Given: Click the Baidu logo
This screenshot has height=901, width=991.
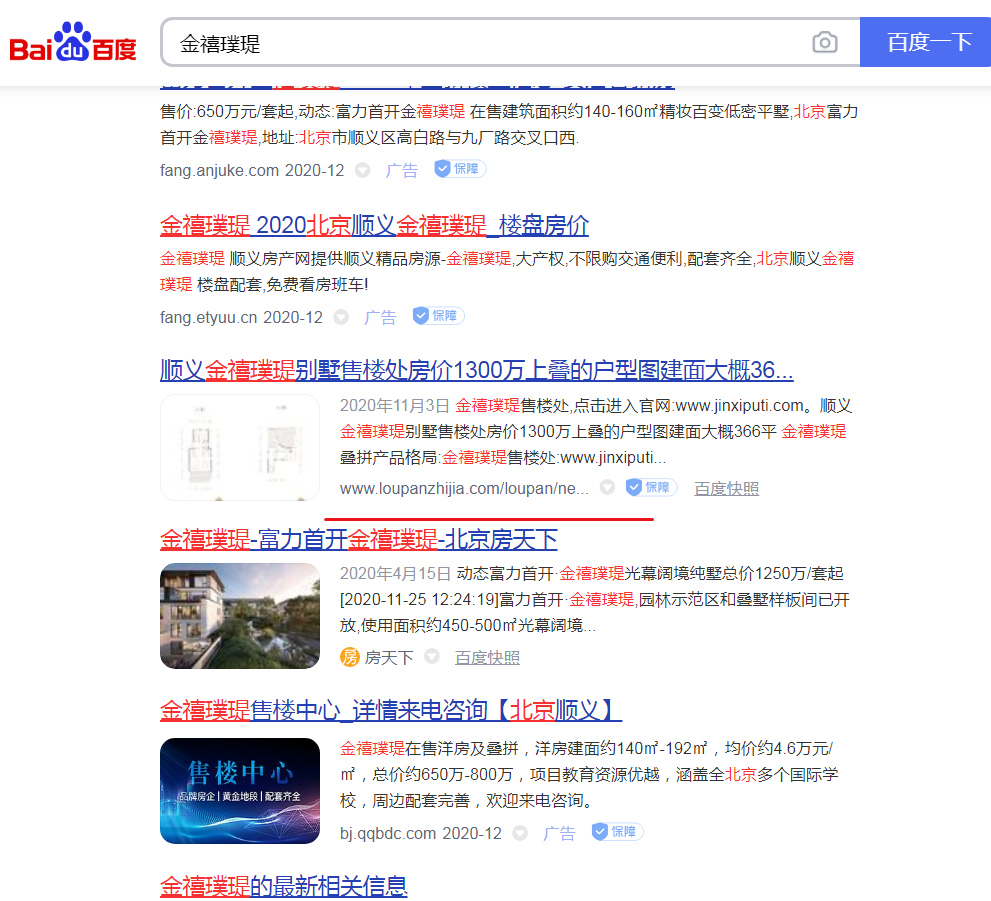Looking at the screenshot, I should click(x=73, y=42).
